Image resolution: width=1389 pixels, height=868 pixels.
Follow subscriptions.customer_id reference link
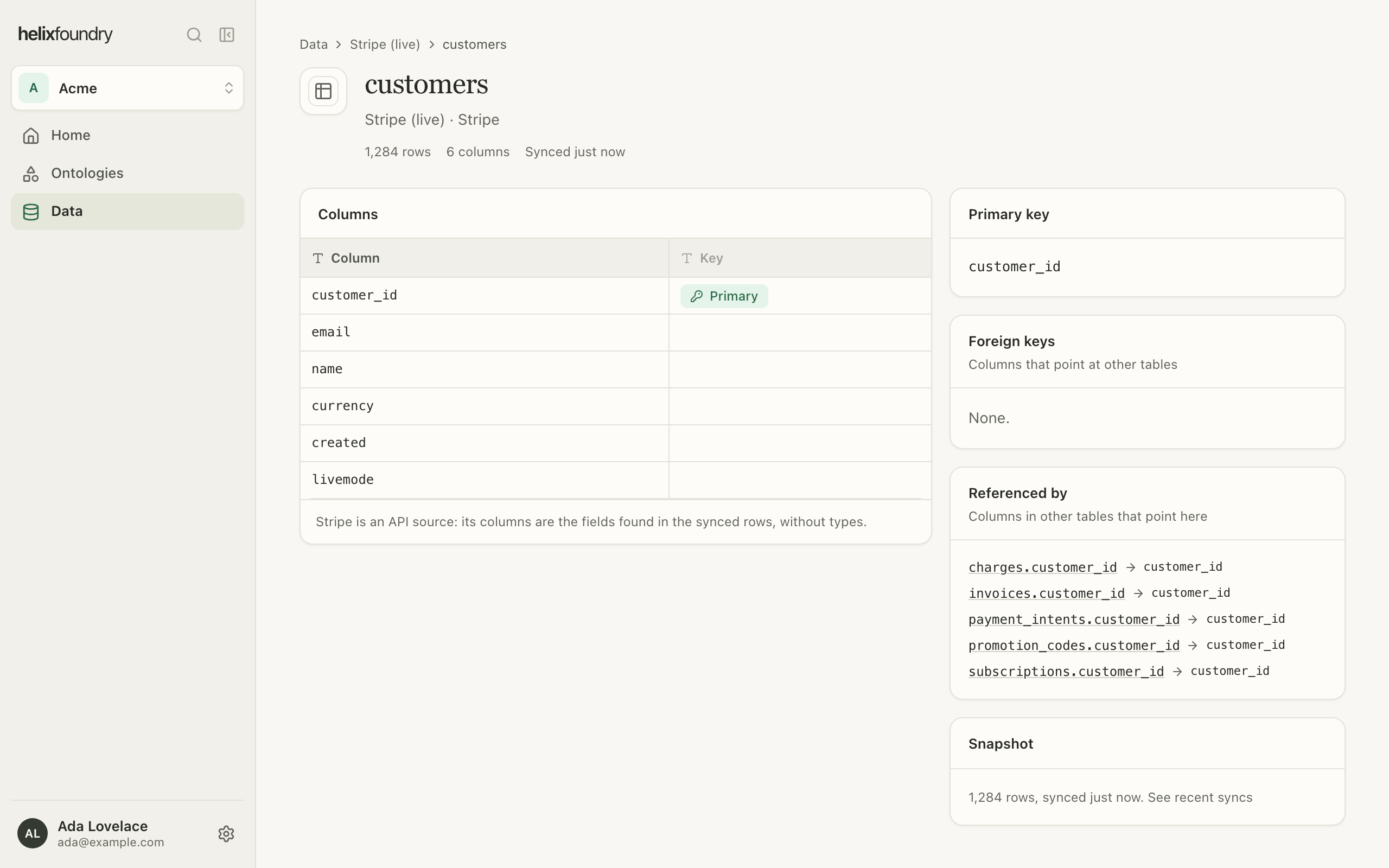[x=1066, y=671]
